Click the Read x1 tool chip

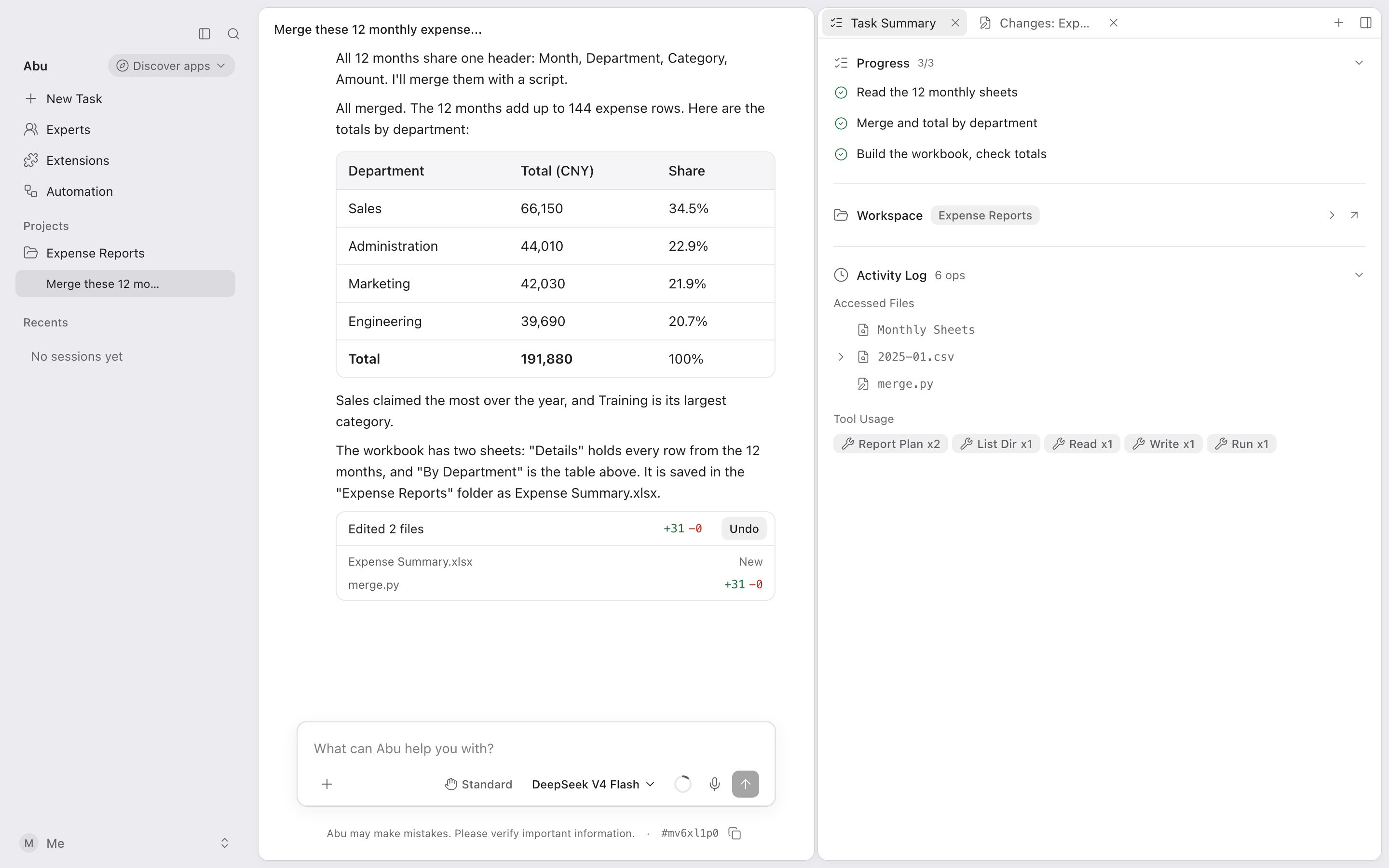coord(1082,444)
